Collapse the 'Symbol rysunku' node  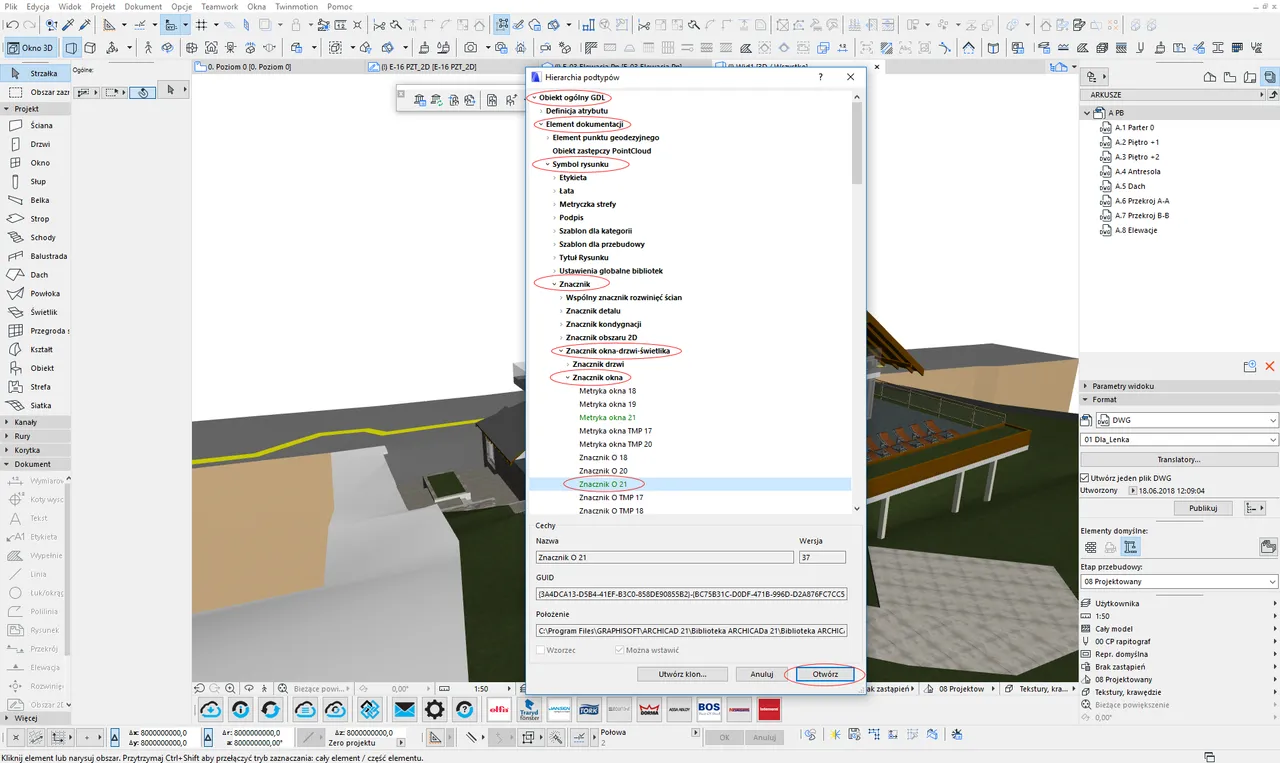pos(548,164)
